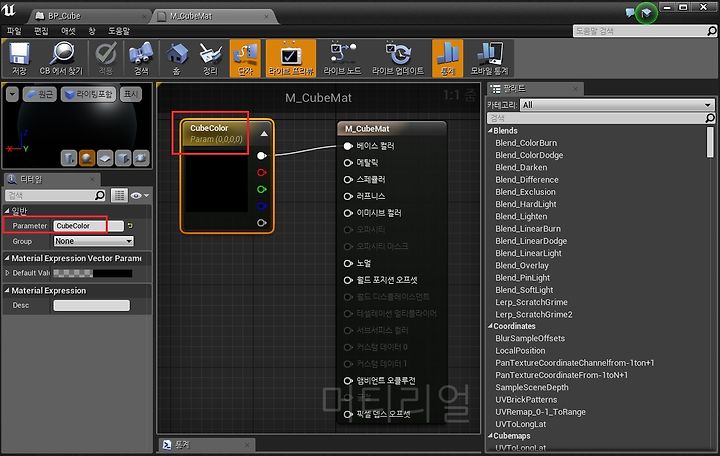Click the 메탈릭 input pin
The height and width of the screenshot is (456, 720).
pos(348,163)
